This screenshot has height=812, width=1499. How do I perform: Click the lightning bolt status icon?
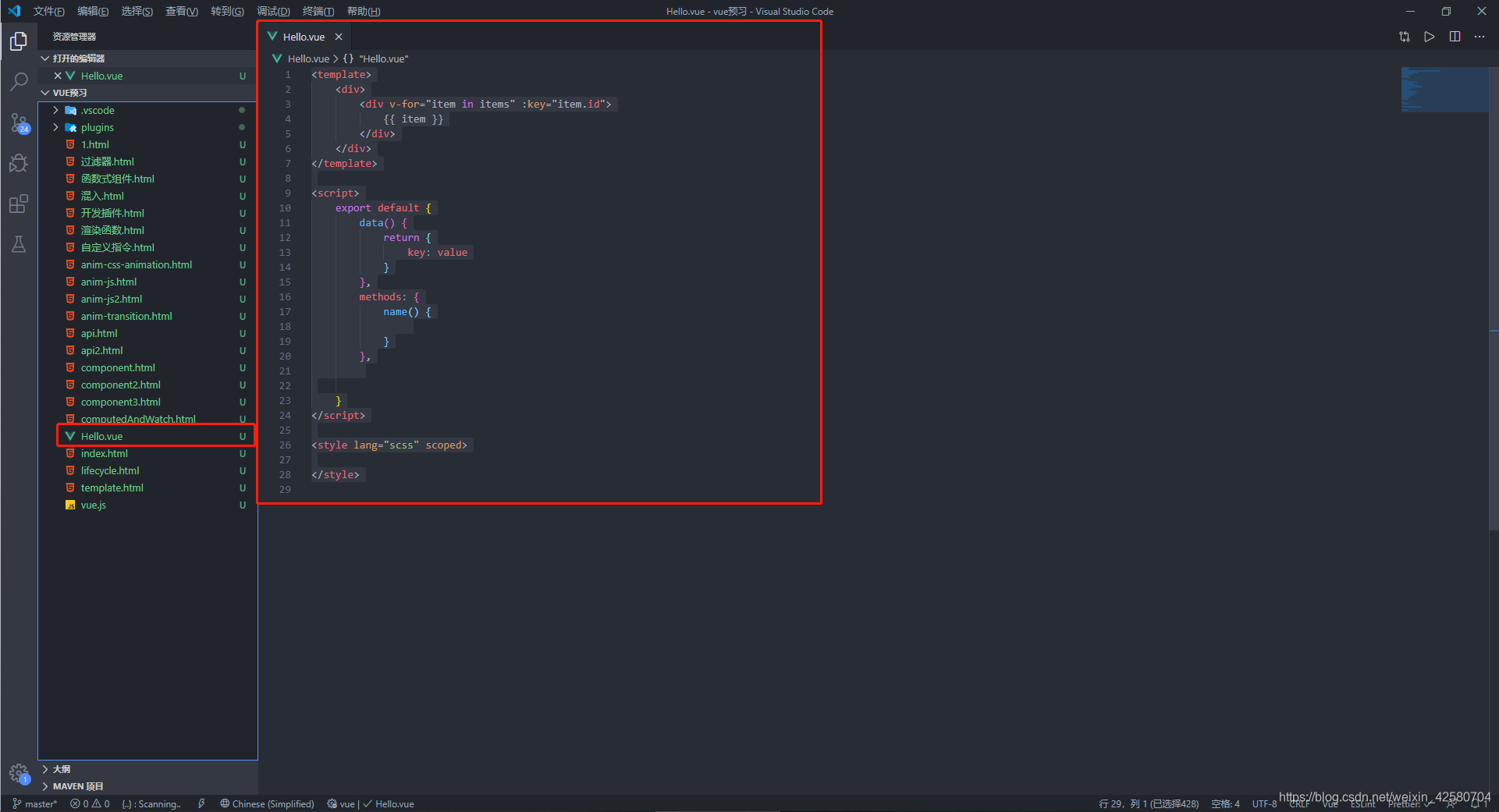[201, 803]
